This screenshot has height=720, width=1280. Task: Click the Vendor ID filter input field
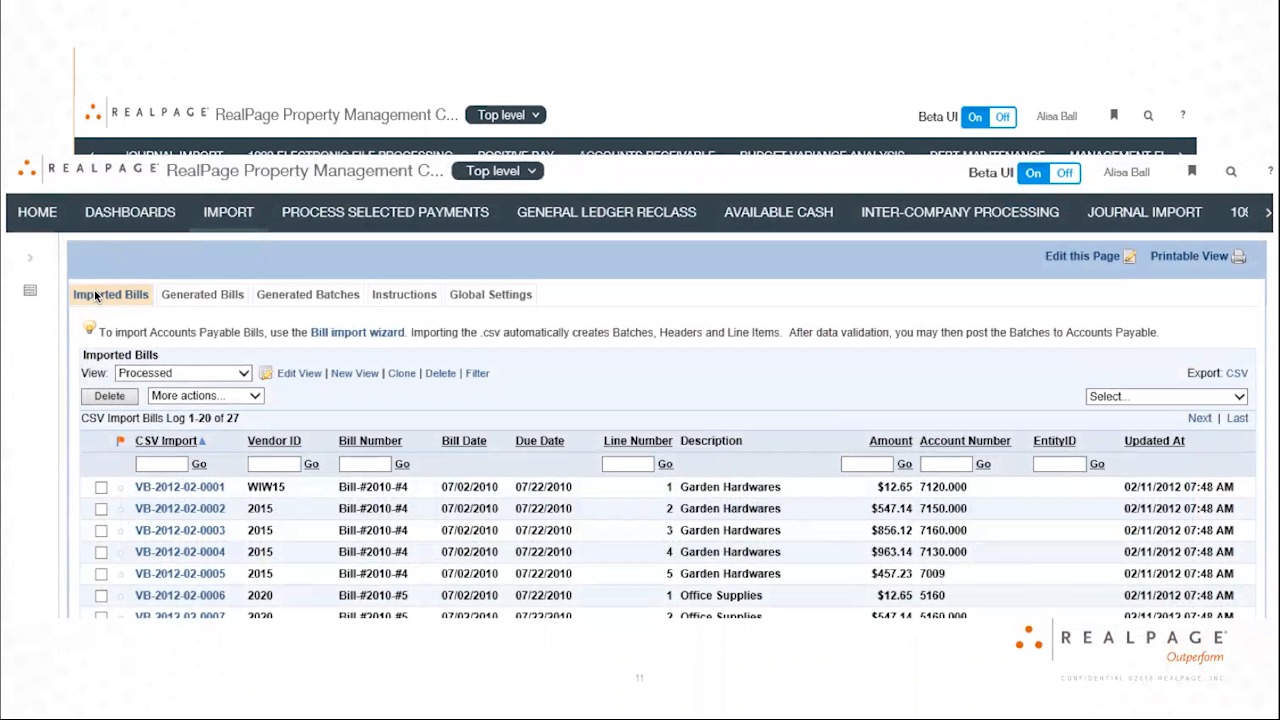pyautogui.click(x=274, y=463)
